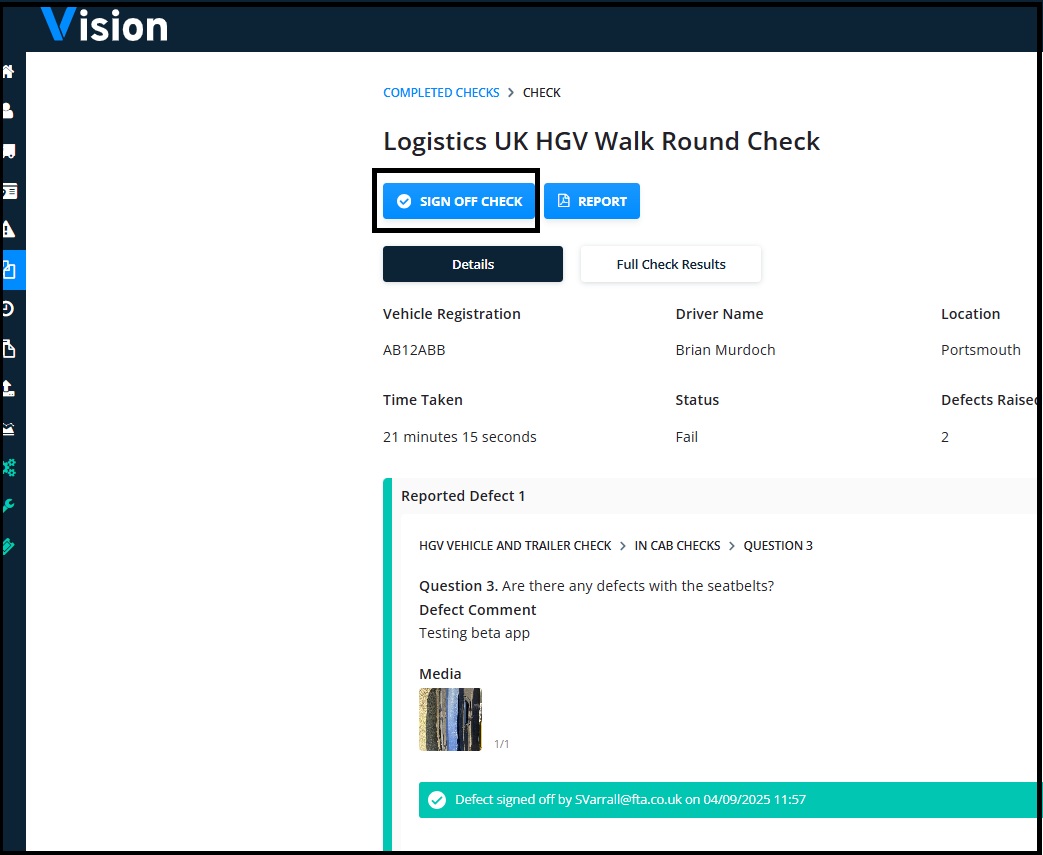
Task: Open the document page sidebar icon
Action: (x=9, y=349)
